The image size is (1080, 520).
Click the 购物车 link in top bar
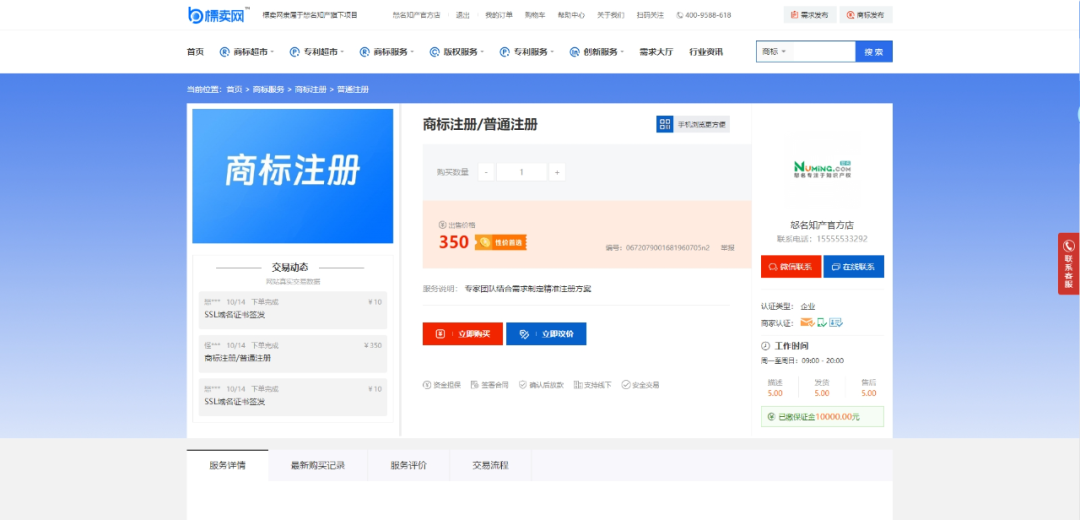click(535, 15)
